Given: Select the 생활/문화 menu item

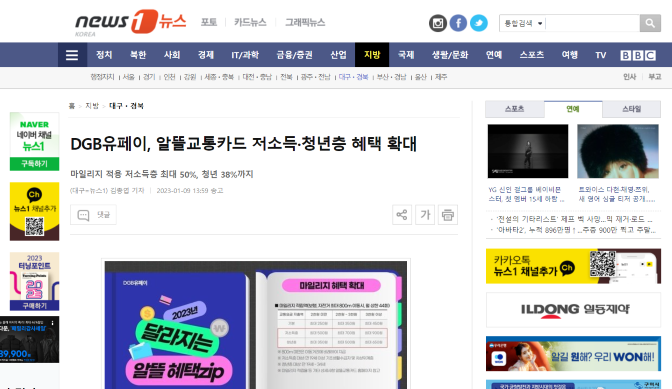Looking at the screenshot, I should [450, 55].
